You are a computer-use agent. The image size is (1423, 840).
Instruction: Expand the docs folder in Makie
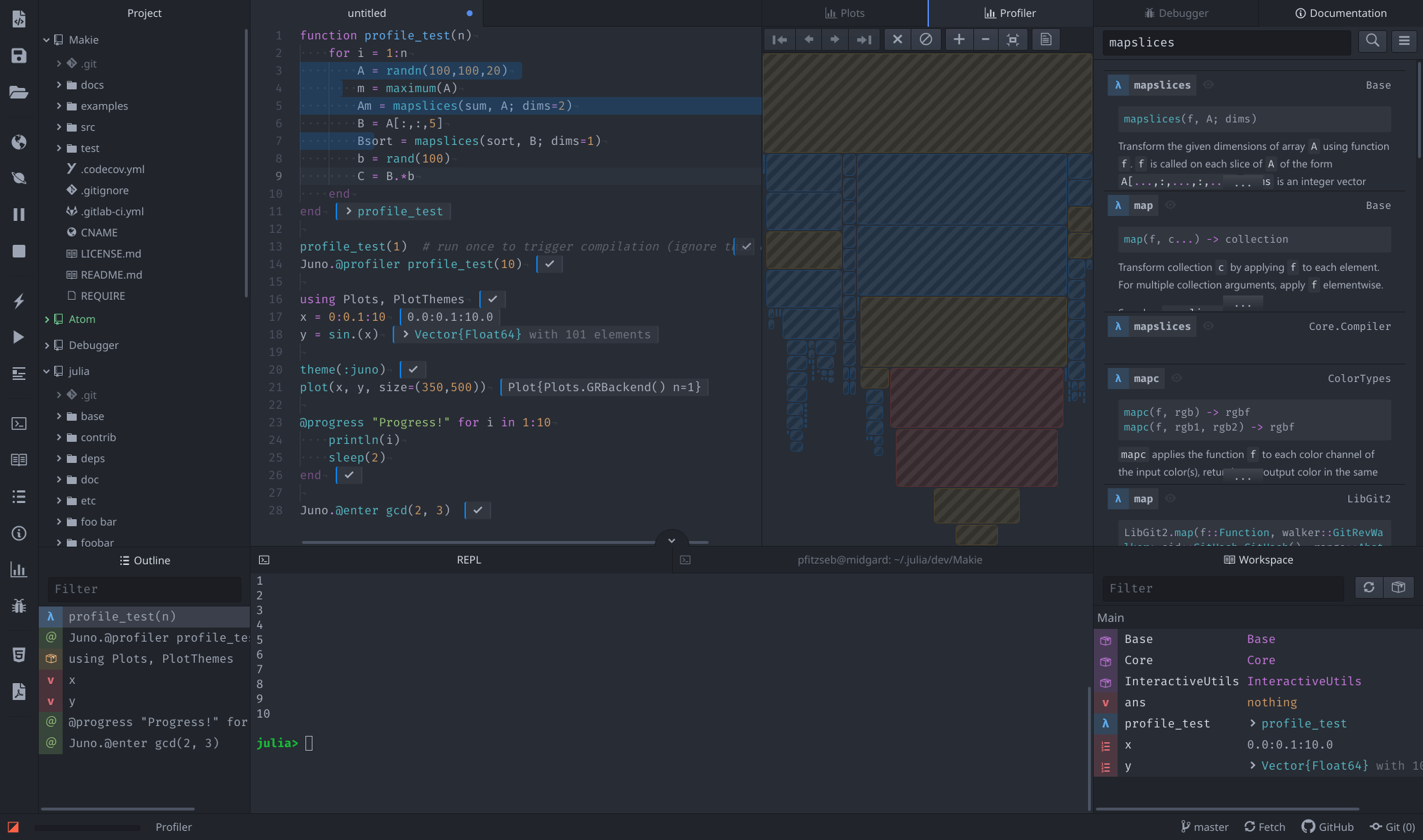(59, 84)
